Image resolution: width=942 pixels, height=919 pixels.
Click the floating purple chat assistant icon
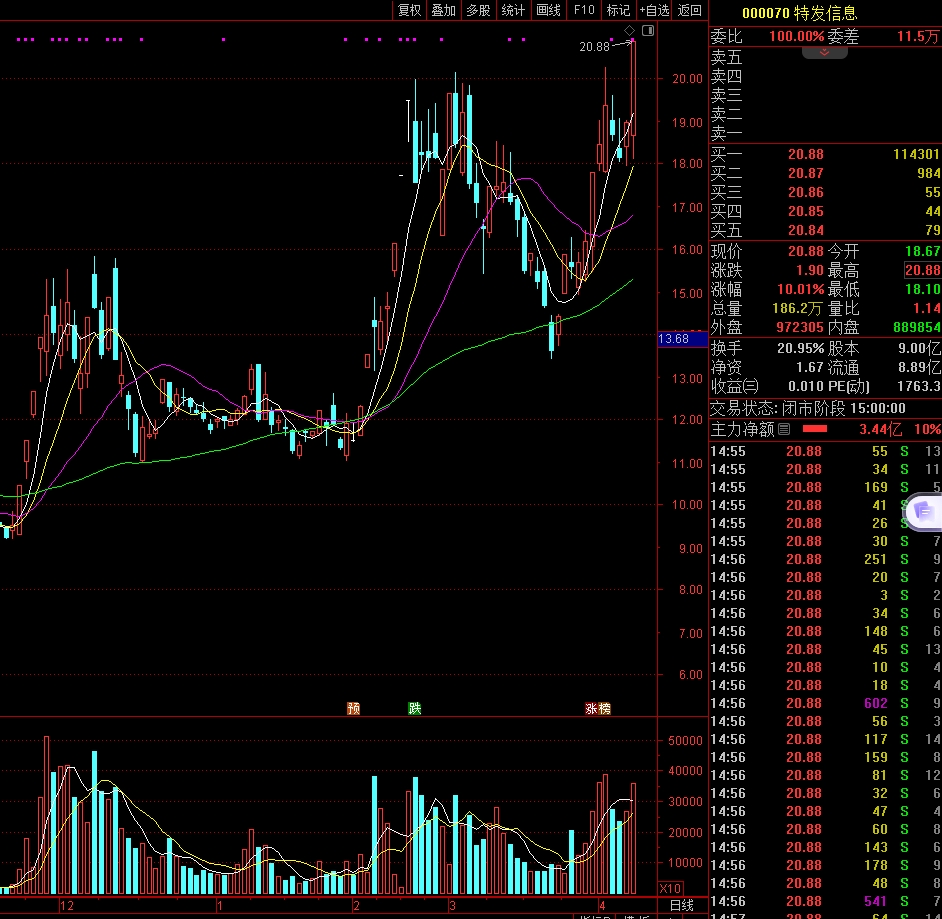click(922, 511)
